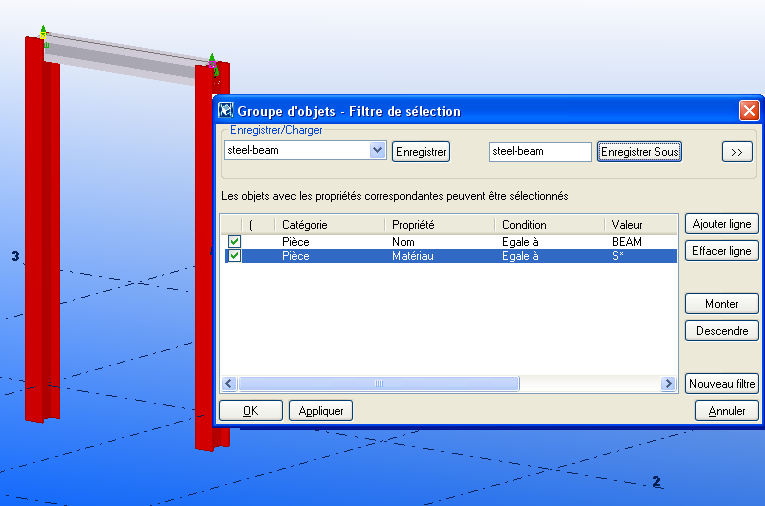This screenshot has width=765, height=506.
Task: Click the Effacer ligne button
Action: click(722, 251)
